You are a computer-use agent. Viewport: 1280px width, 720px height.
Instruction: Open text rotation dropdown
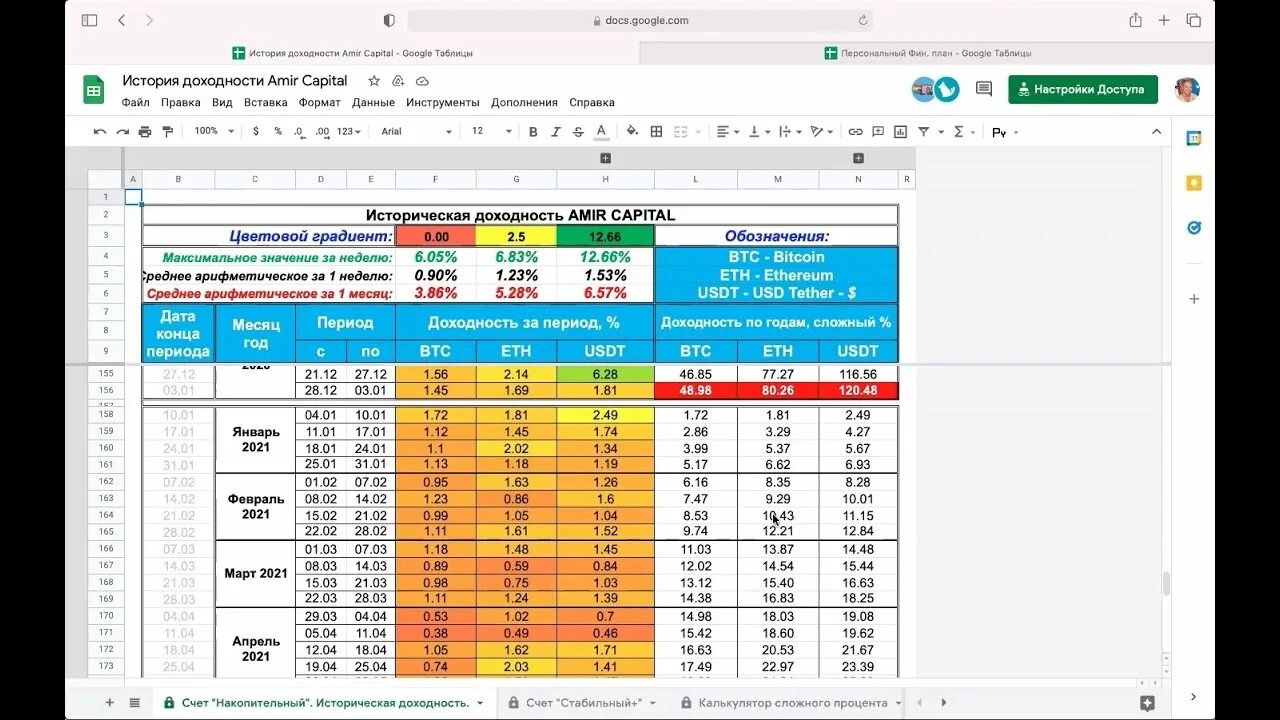(x=821, y=131)
